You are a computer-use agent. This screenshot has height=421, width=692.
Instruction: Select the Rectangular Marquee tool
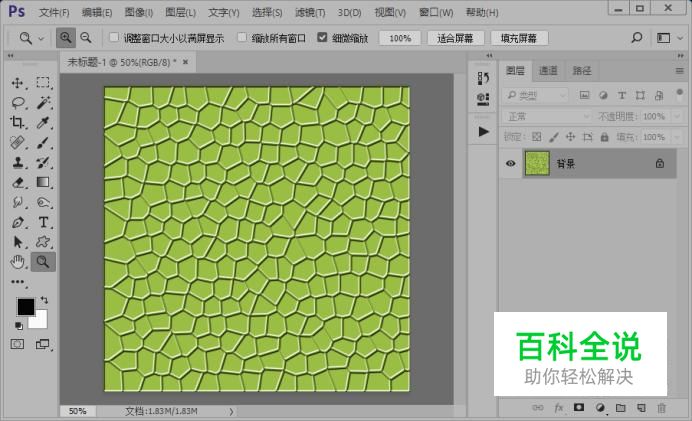[x=43, y=83]
